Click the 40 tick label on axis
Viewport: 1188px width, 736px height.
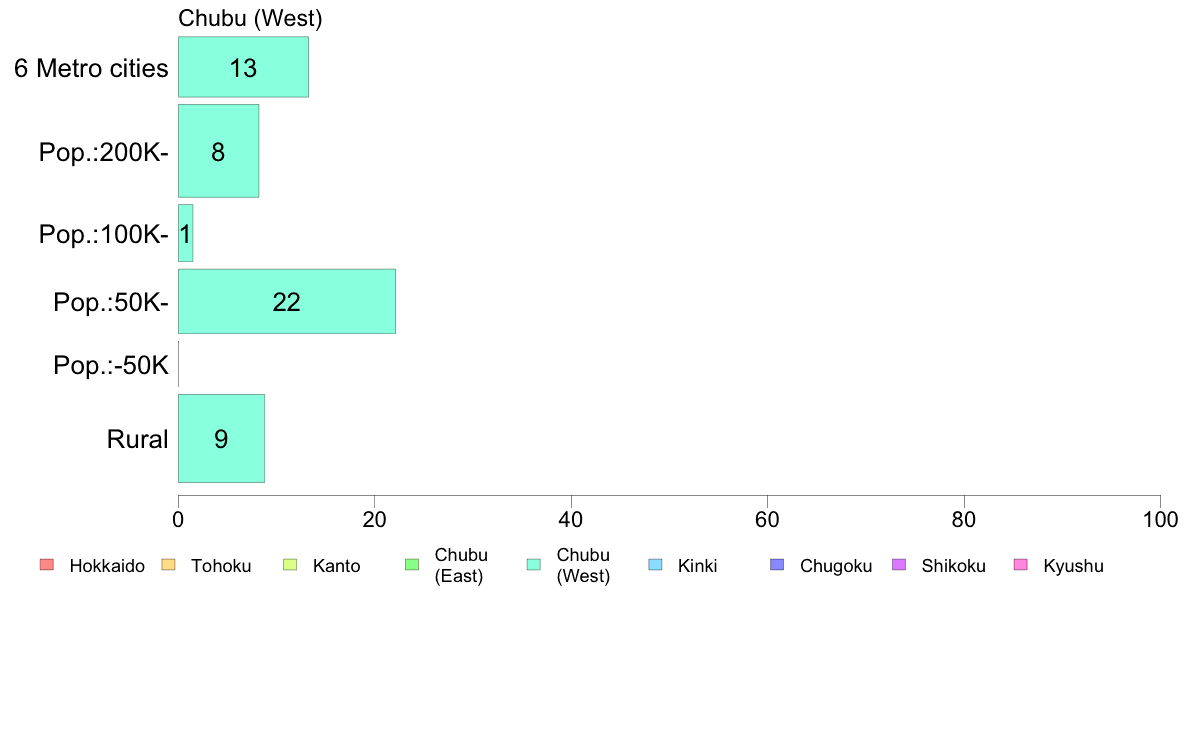(571, 519)
